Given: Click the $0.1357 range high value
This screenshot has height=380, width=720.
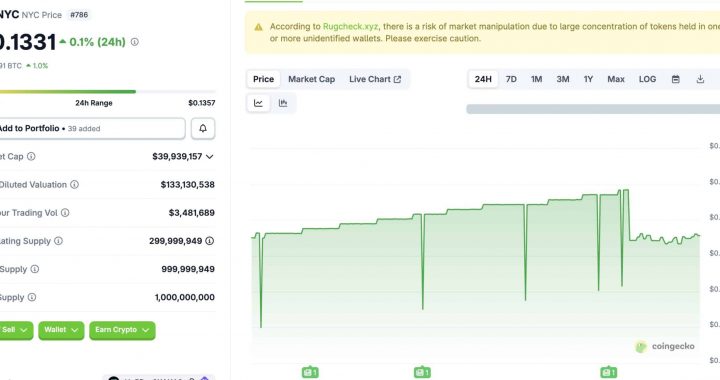Looking at the screenshot, I should pos(202,103).
